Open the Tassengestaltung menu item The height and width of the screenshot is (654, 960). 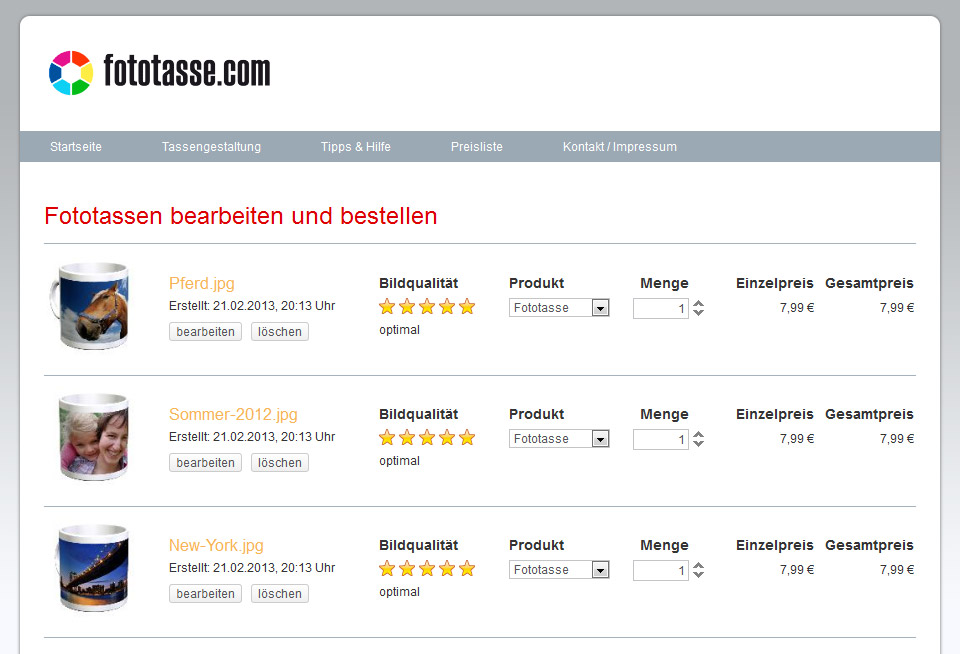211,147
